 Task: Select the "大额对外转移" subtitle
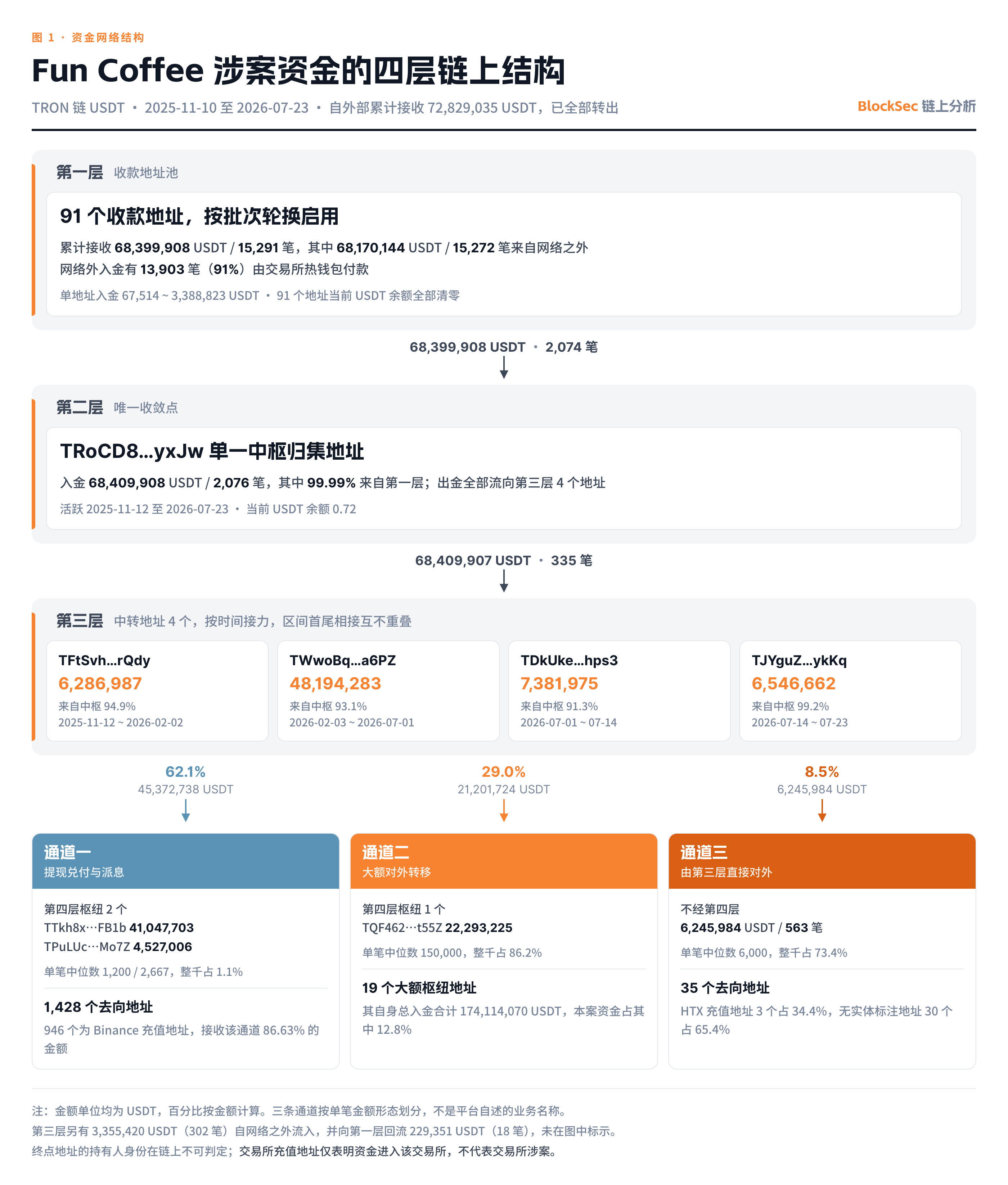(397, 872)
